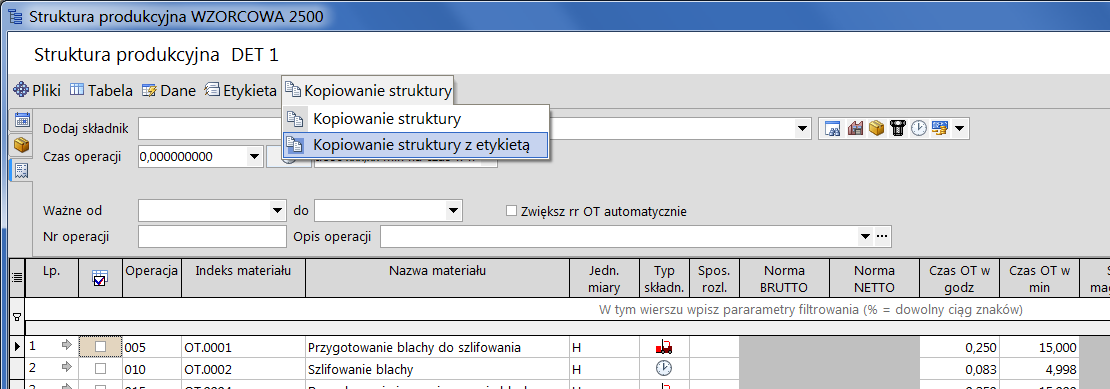Sort by Nazwa materiału column header
1110x389 pixels.
[x=437, y=277]
